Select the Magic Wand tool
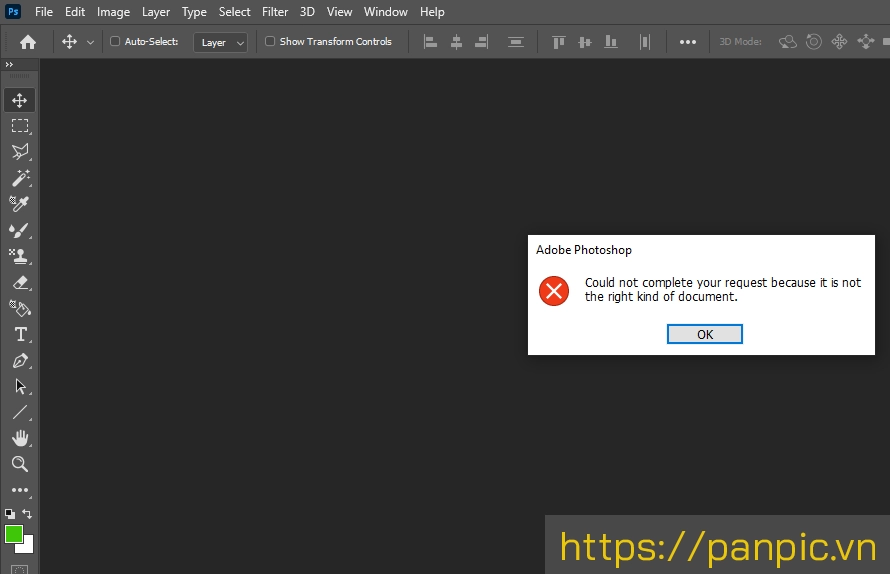The height and width of the screenshot is (574, 890). [19, 178]
